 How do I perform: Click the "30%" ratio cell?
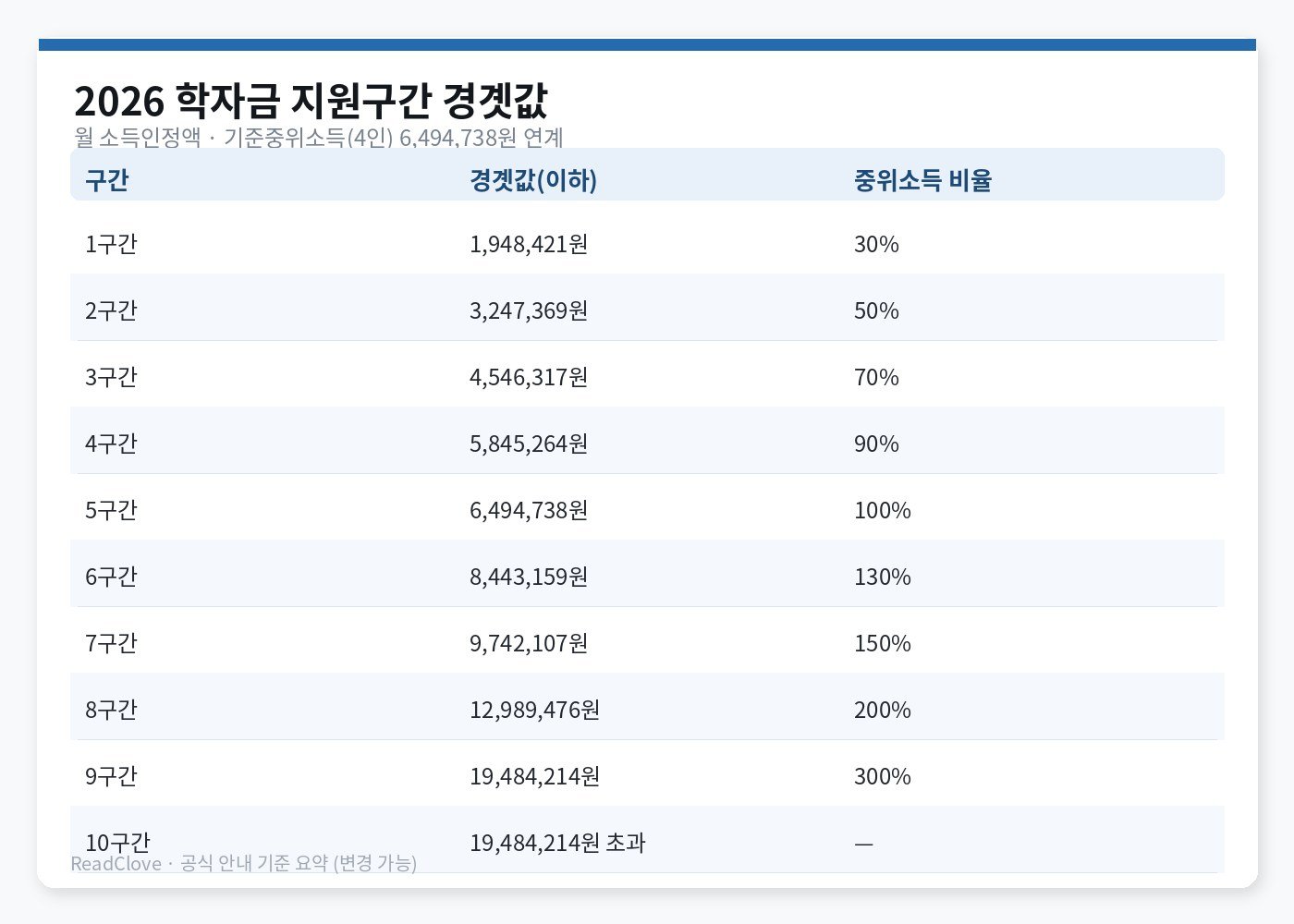[876, 244]
